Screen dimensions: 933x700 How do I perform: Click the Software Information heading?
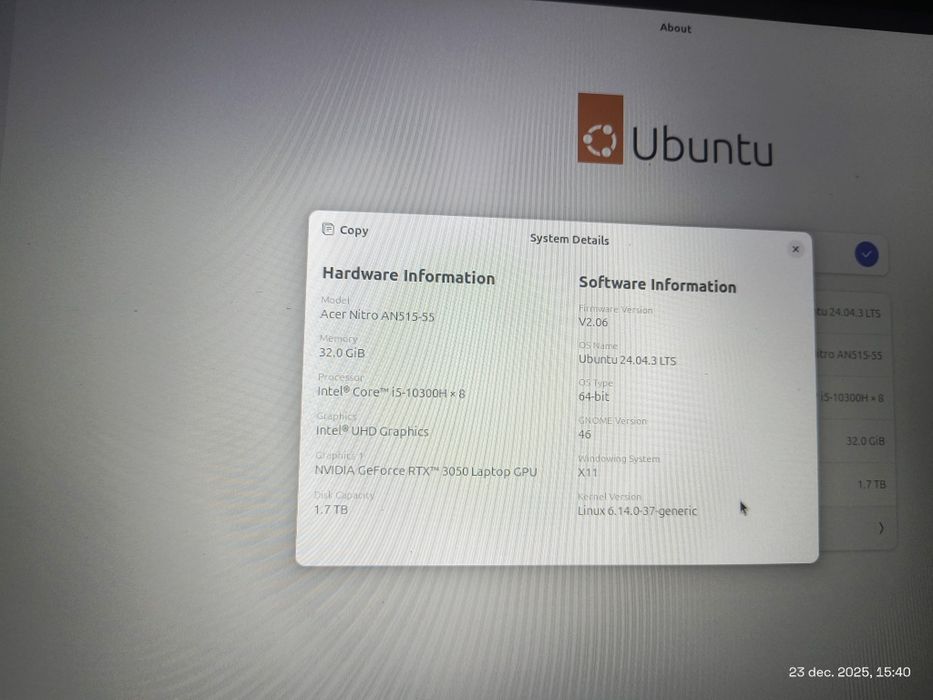pos(658,285)
